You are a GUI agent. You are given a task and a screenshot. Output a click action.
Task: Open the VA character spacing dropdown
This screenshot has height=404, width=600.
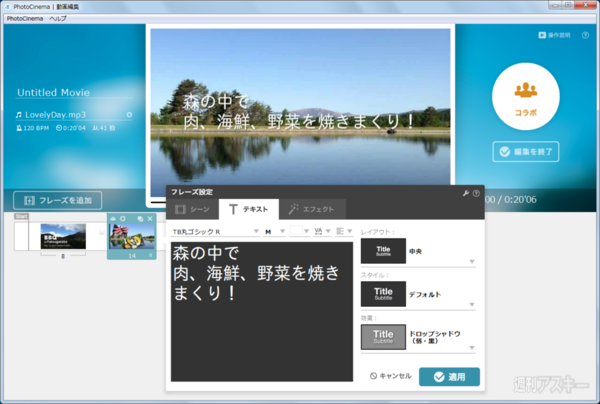(x=322, y=231)
